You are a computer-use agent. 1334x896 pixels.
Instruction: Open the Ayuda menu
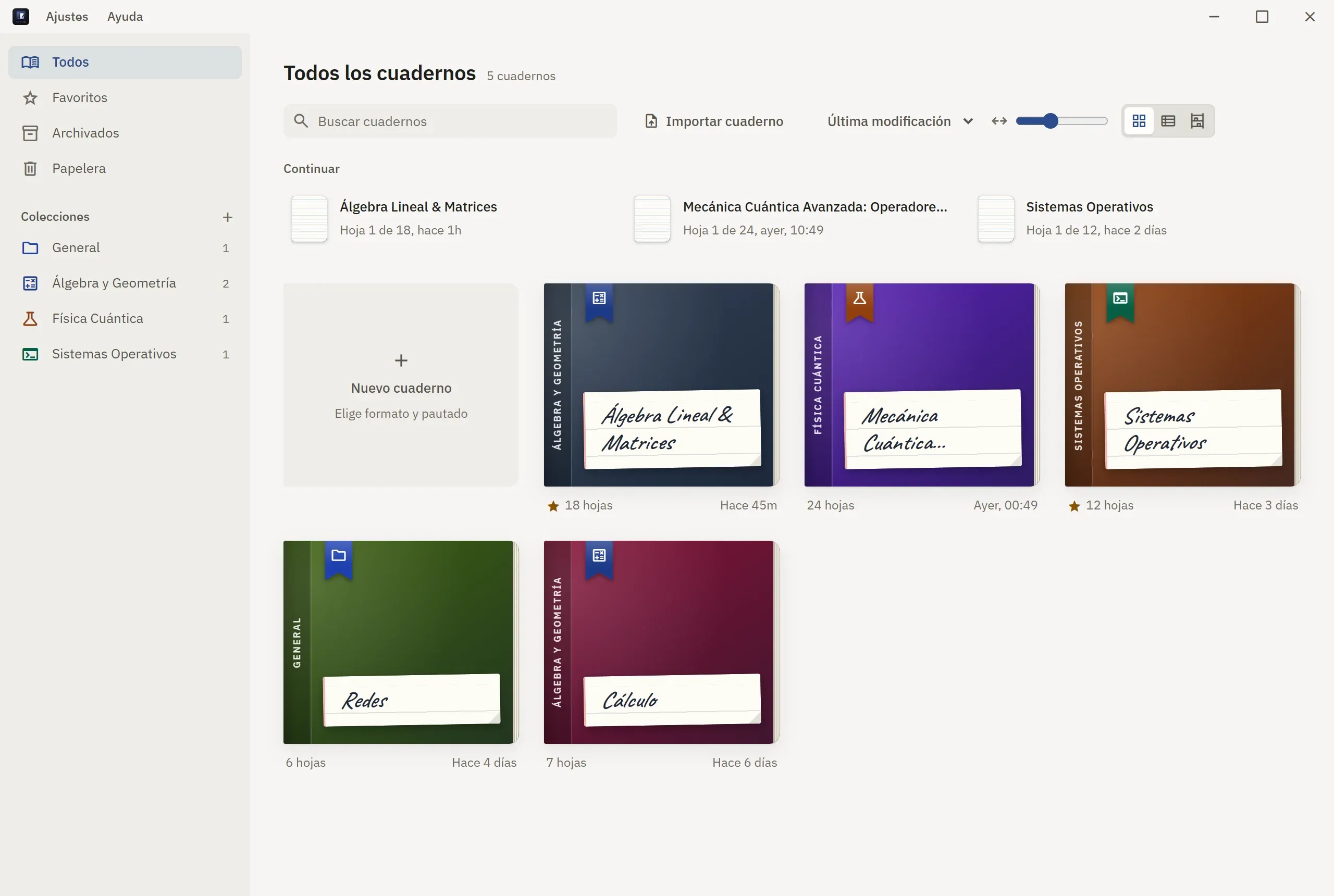click(125, 17)
